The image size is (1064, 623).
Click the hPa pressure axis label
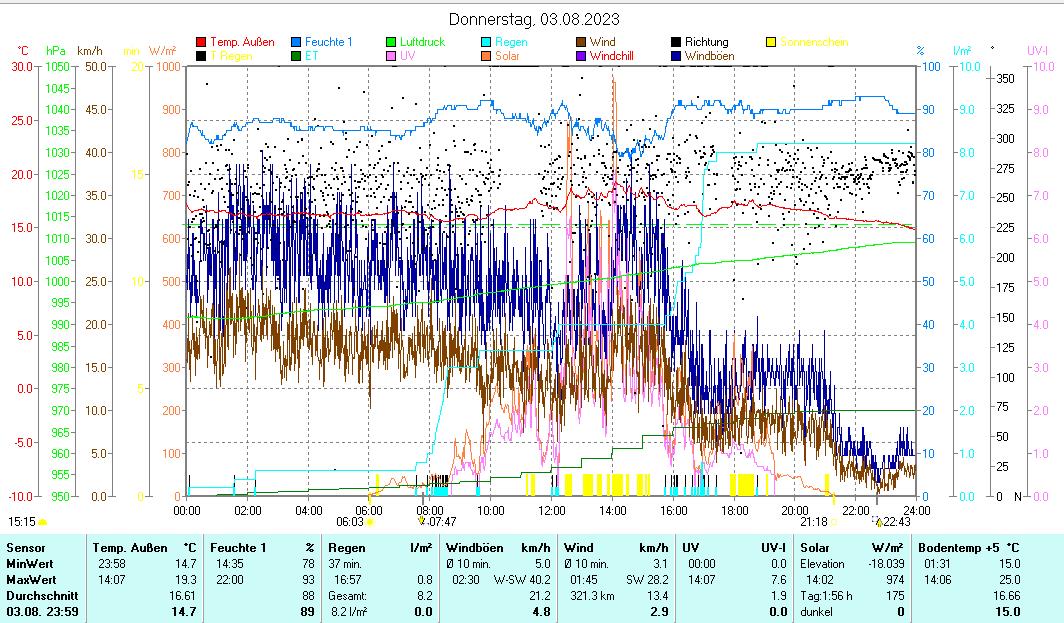pyautogui.click(x=55, y=50)
